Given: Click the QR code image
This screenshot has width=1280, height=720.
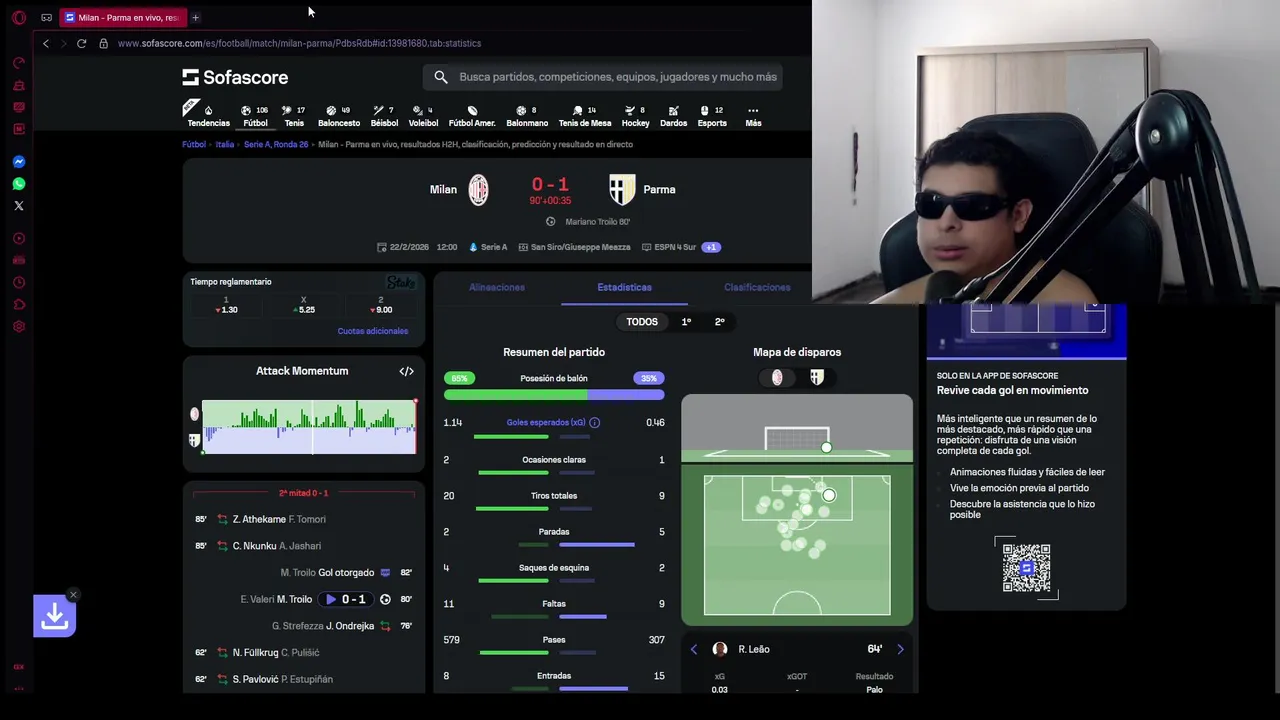Looking at the screenshot, I should (1026, 568).
